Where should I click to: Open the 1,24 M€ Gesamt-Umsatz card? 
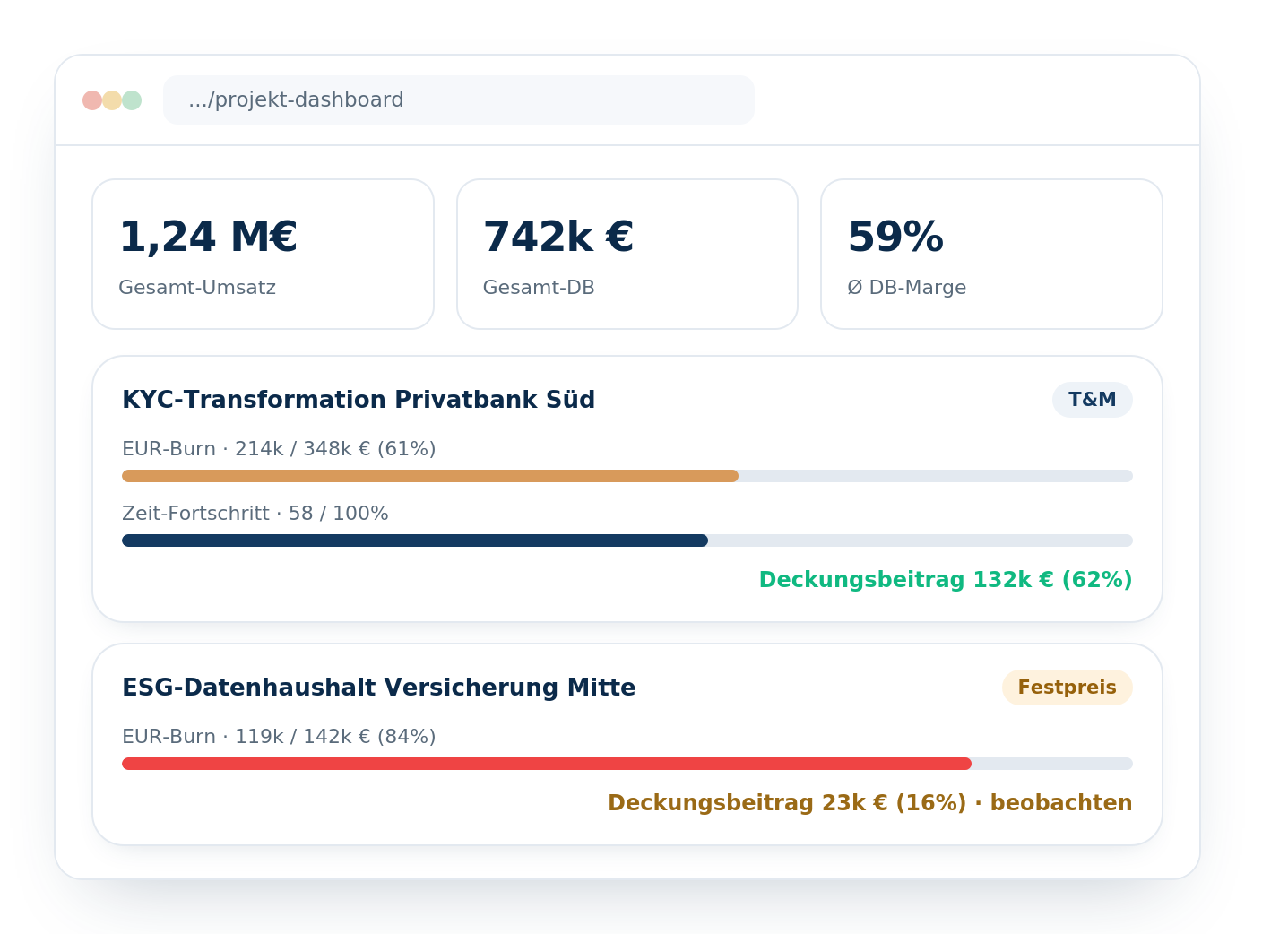pyautogui.click(x=263, y=255)
